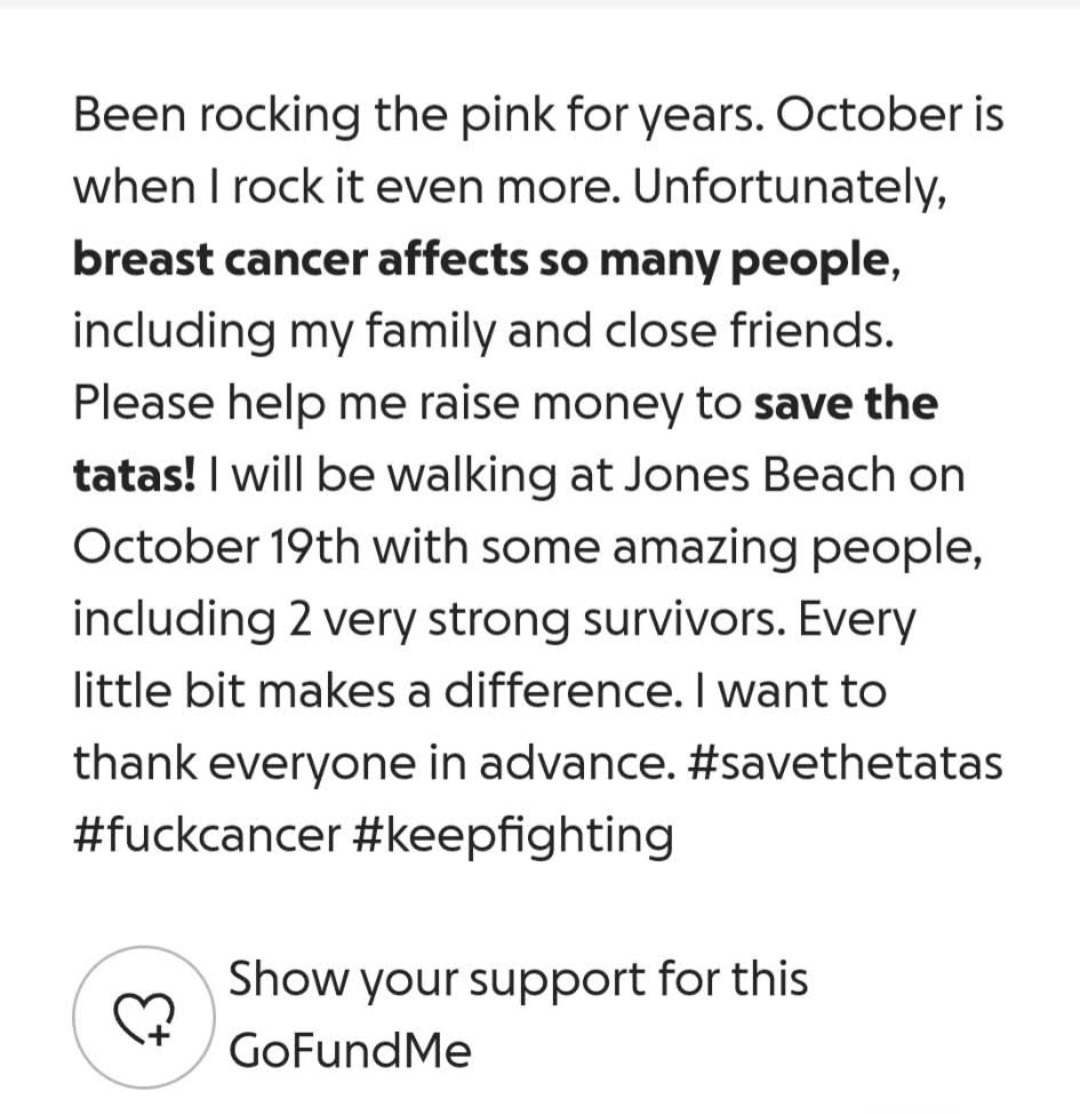
Task: Click the heart-plus support icon
Action: tap(143, 1016)
